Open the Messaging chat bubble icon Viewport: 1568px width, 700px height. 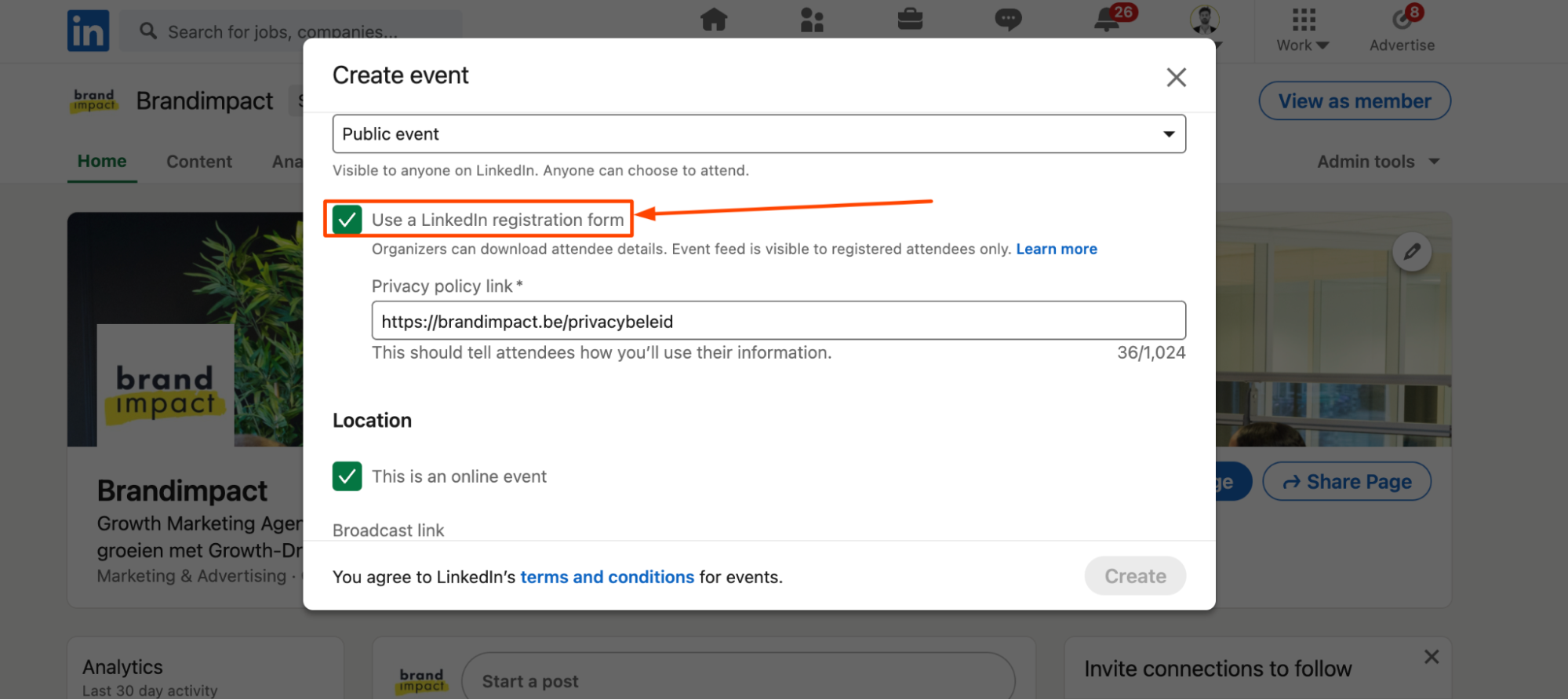point(1008,19)
